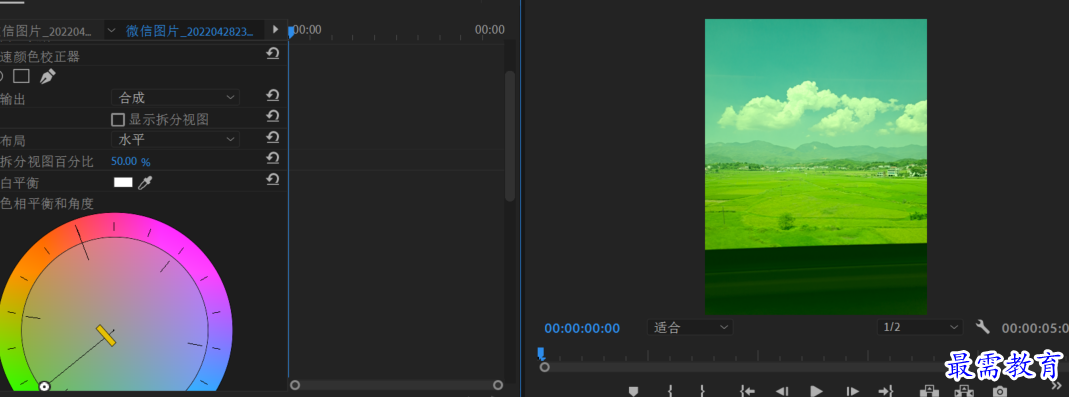Reset the 输出 parameter
Viewport: 1069px width, 397px height.
273,95
